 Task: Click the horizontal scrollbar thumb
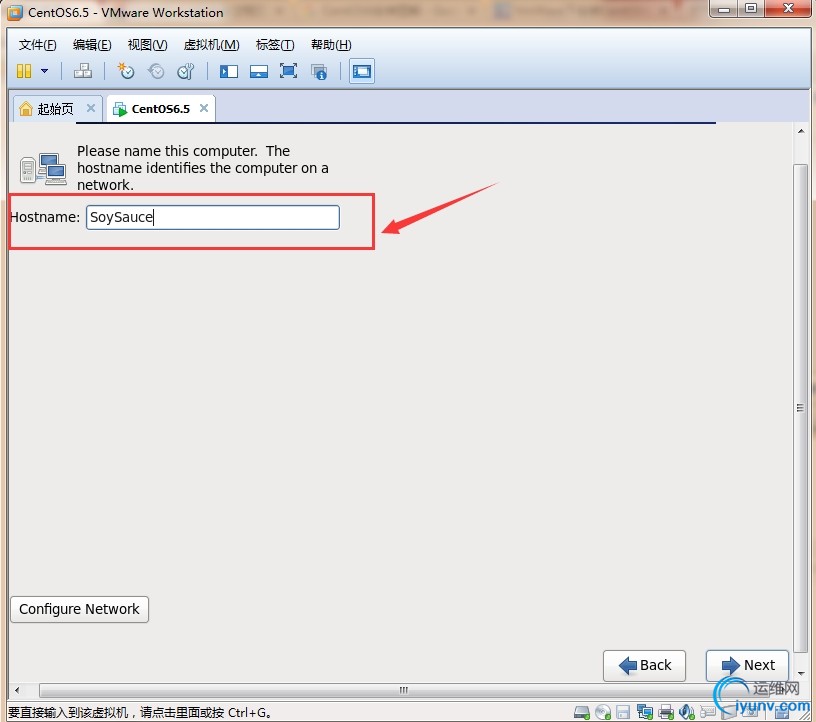pos(403,690)
